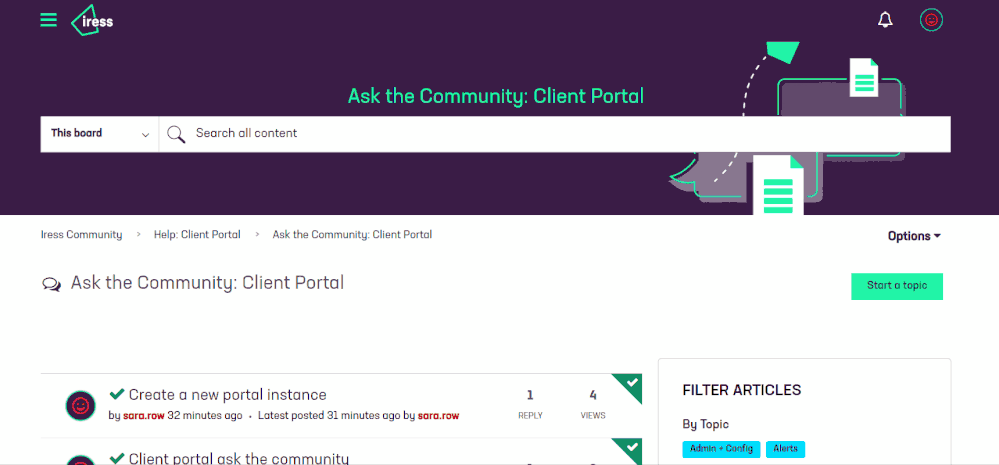Screen dimensions: 999x465
Task: Click the forum bubbles icon beside page title
Action: [x=52, y=284]
